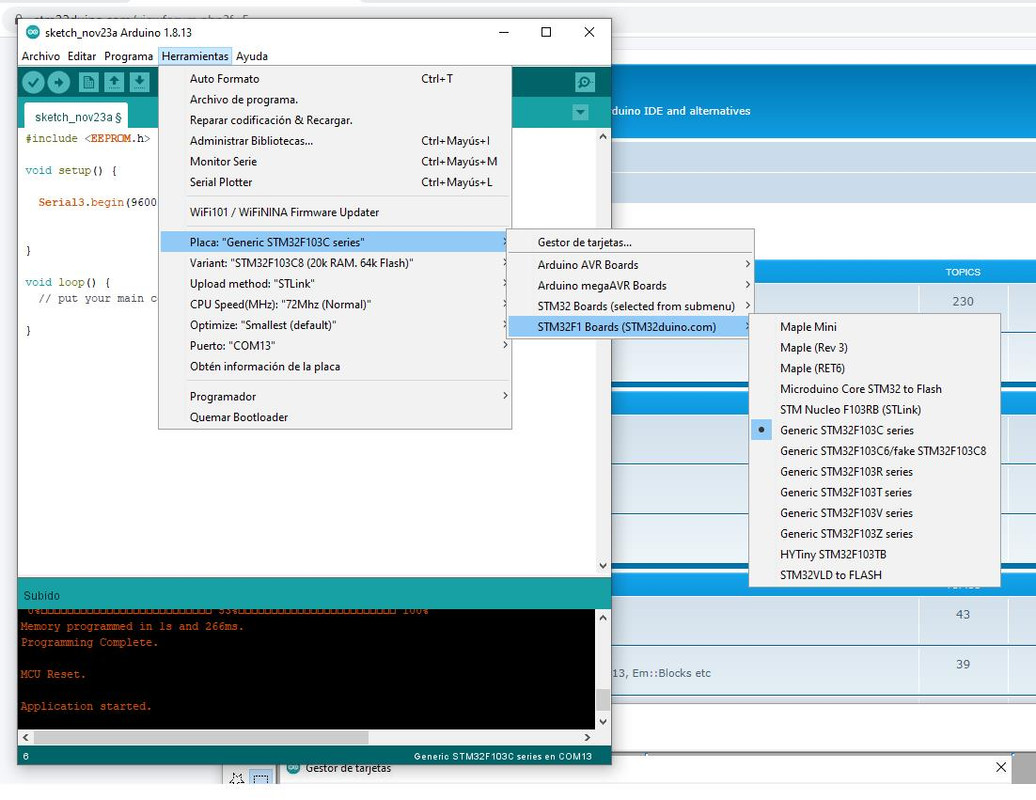Choose Reparar codificación & Recargar
This screenshot has height=800, width=1036.
coord(335,120)
